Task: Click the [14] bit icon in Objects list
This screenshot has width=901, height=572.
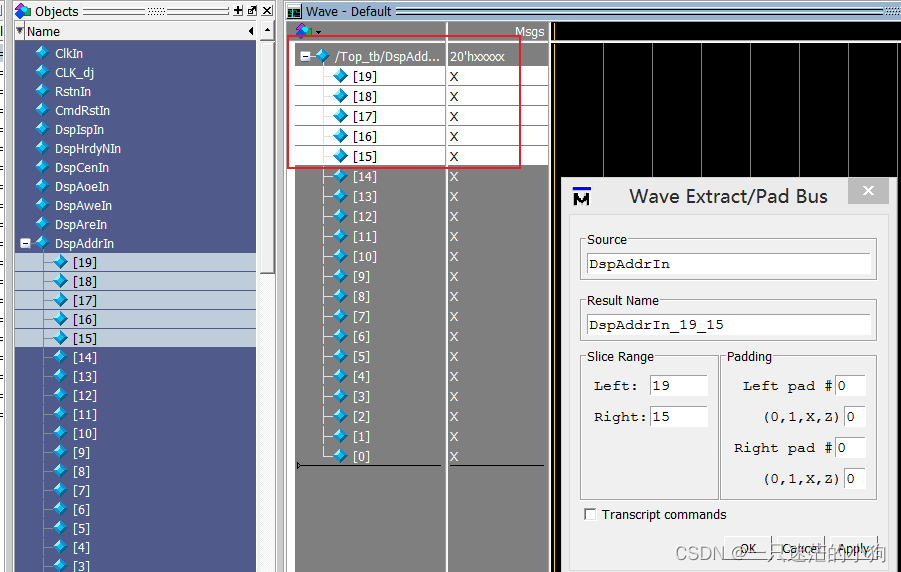Action: 60,357
